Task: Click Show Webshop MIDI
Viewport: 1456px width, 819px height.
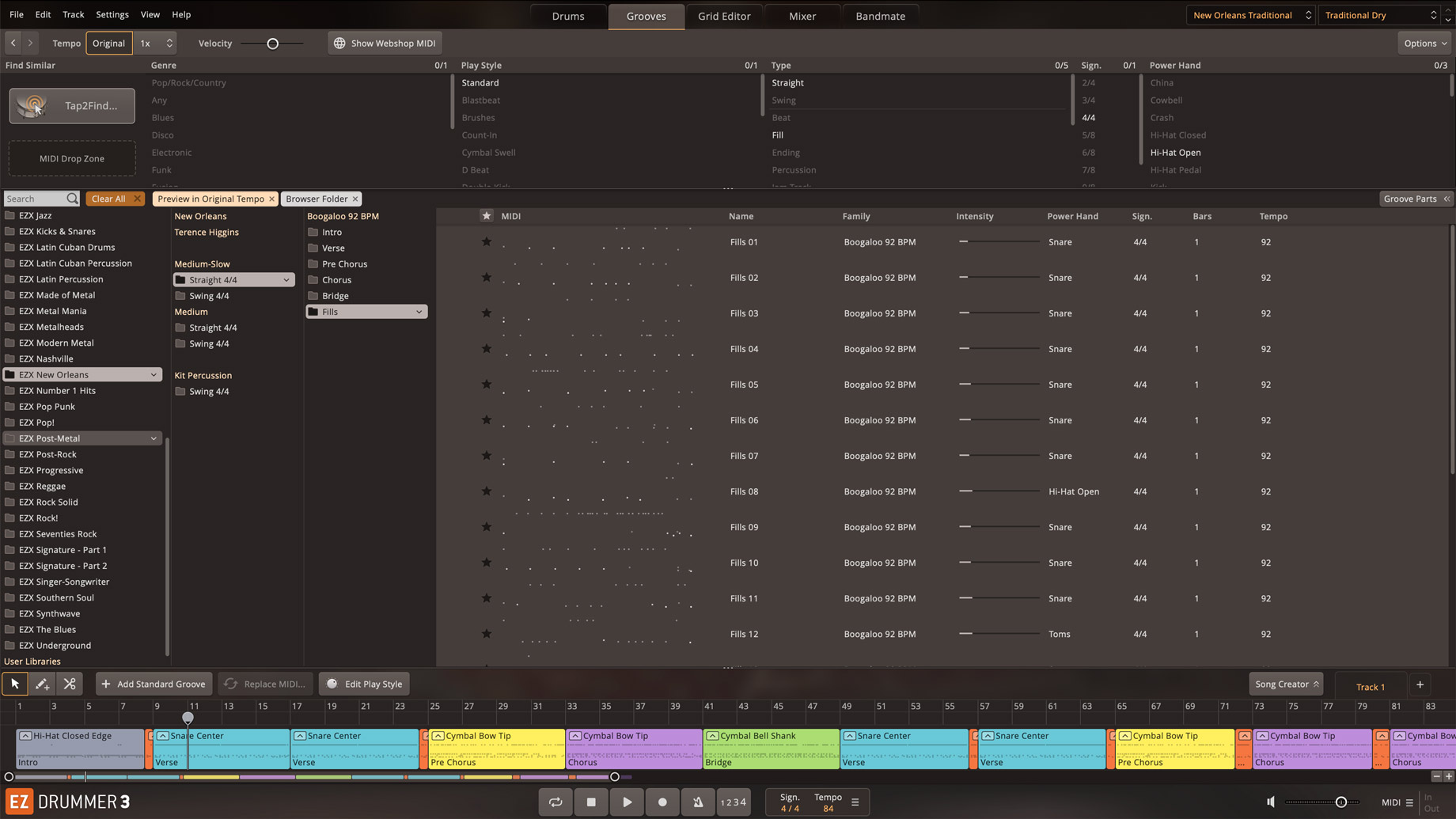Action: pos(385,44)
